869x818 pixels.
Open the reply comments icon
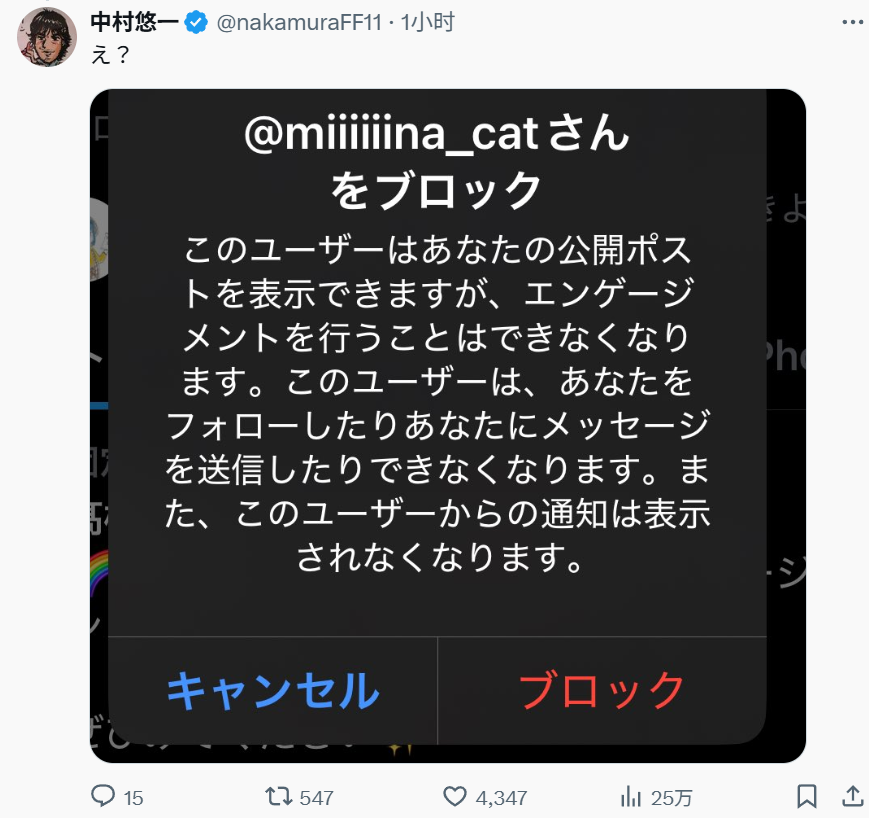tap(103, 796)
